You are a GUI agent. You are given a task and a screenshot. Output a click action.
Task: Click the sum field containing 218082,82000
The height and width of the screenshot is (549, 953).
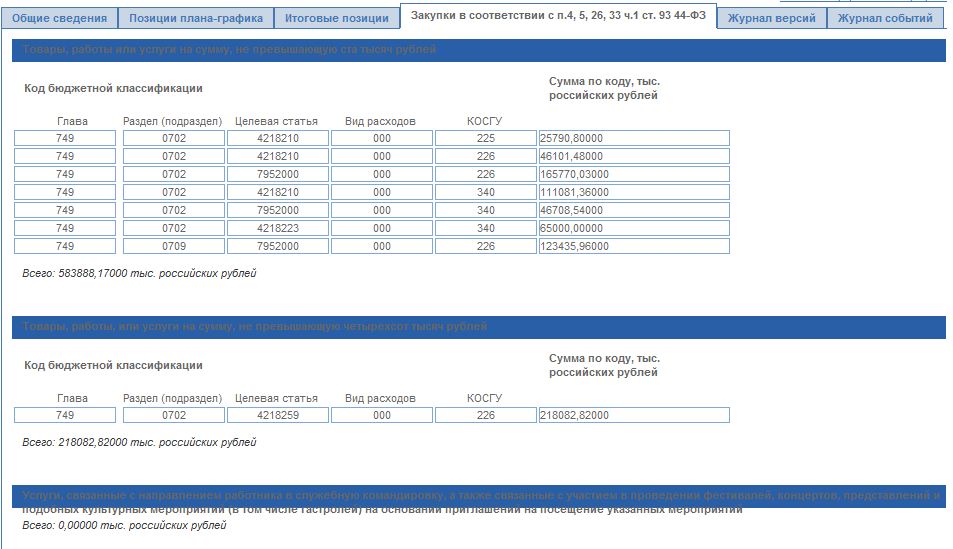tap(634, 415)
